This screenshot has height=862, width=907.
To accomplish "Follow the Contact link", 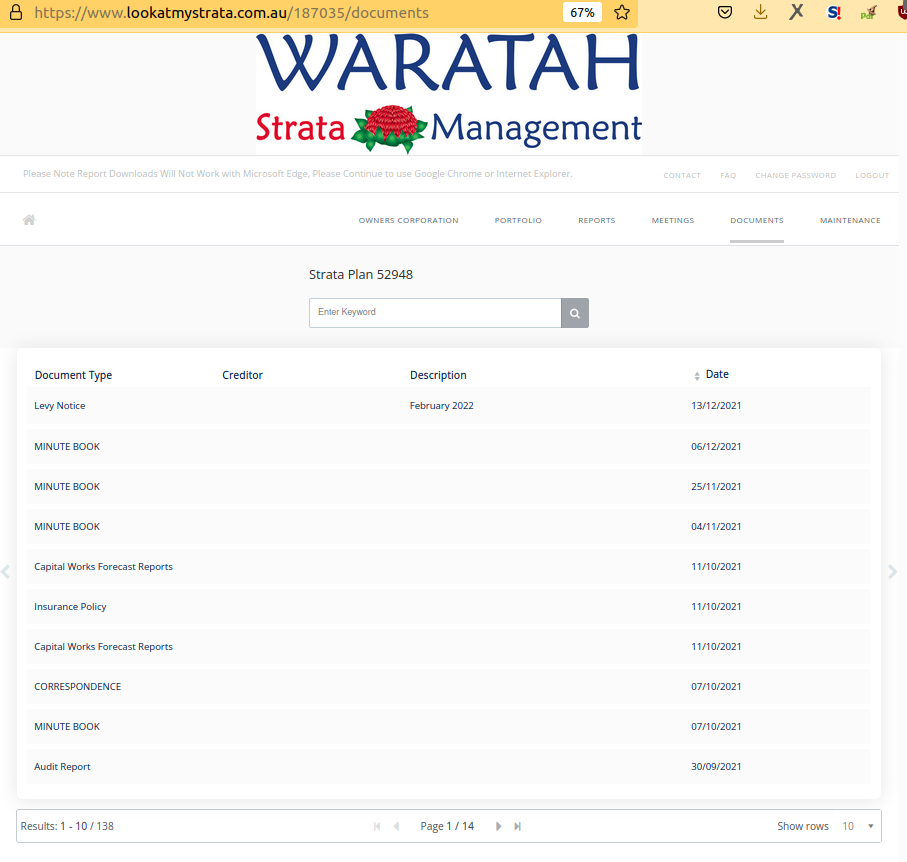I will click(682, 175).
